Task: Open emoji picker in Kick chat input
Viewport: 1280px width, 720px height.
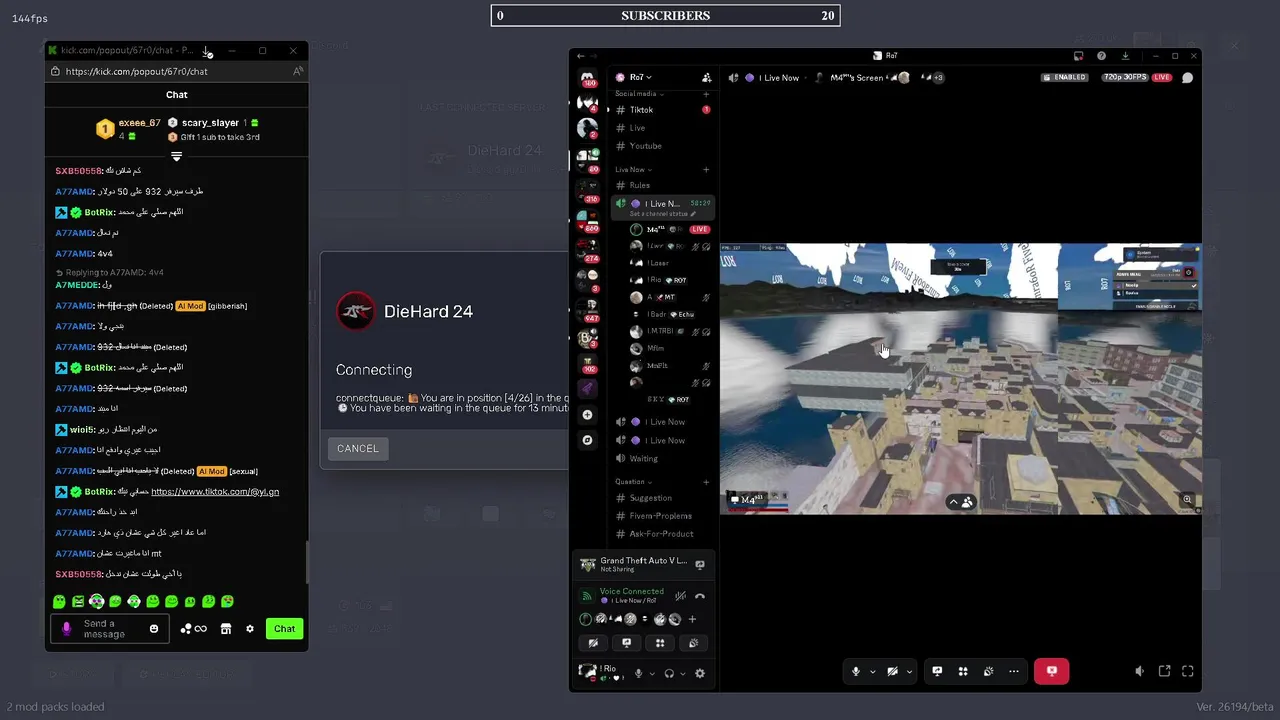Action: pyautogui.click(x=154, y=629)
